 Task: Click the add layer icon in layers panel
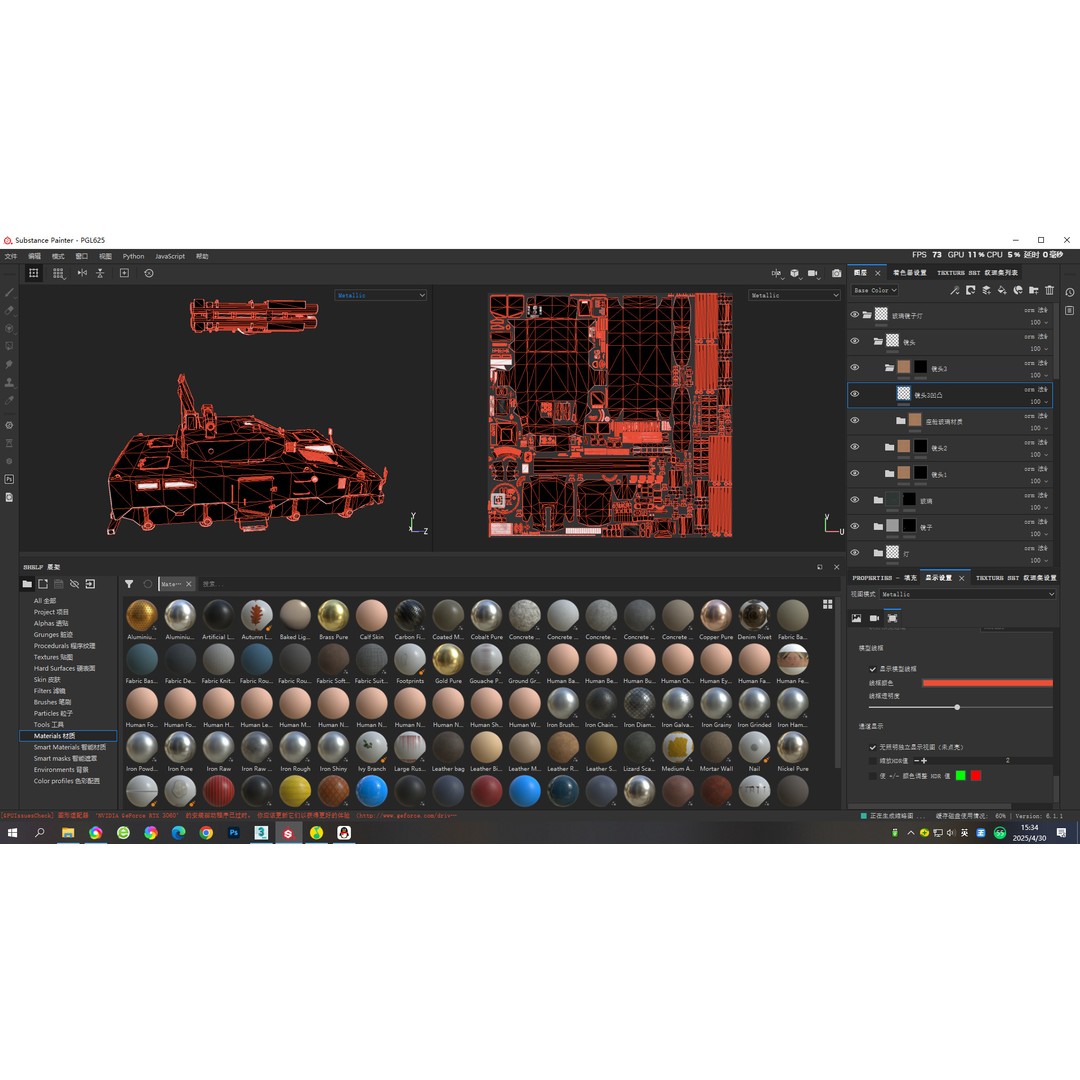(x=986, y=291)
